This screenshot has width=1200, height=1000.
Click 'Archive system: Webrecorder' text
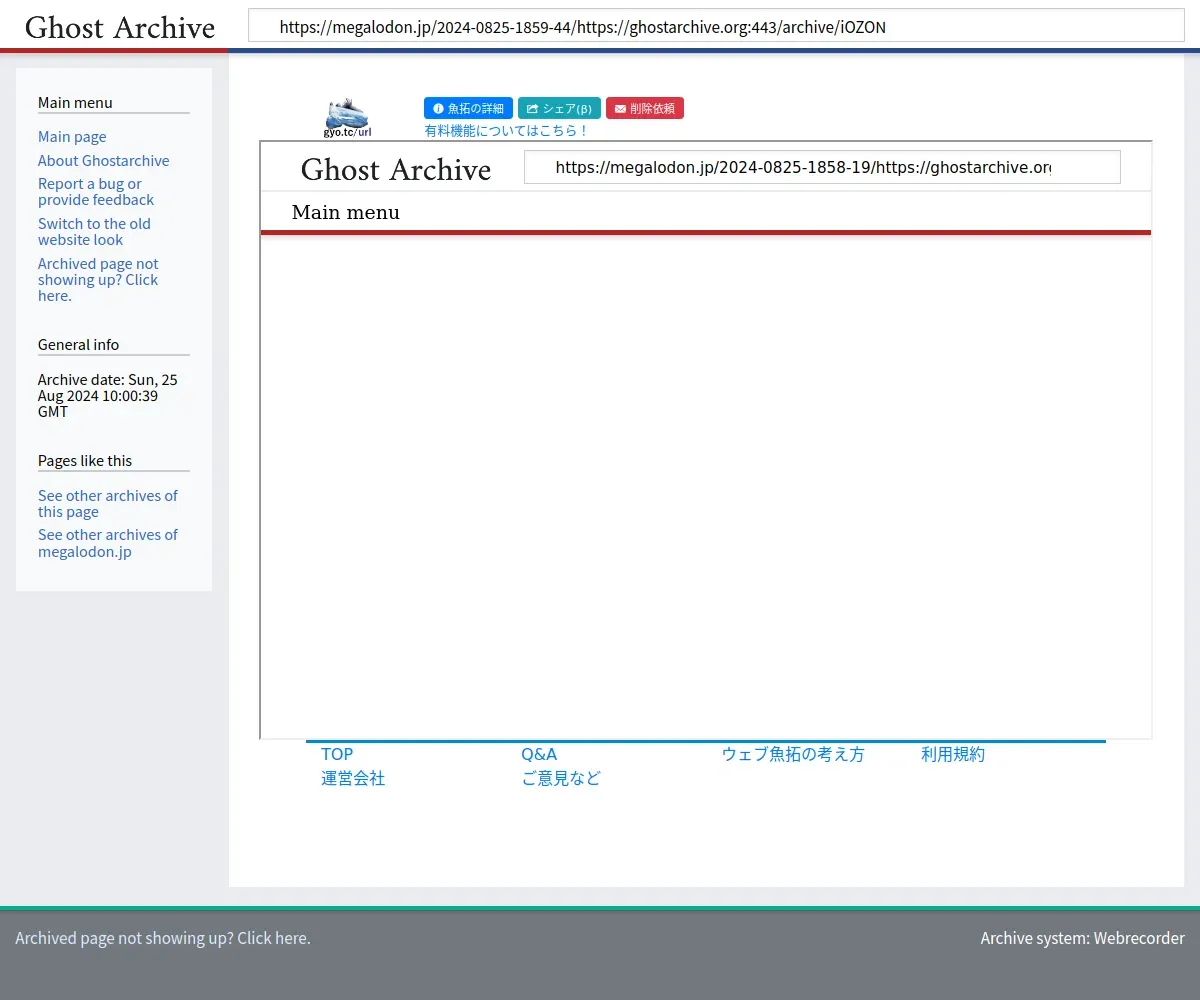1082,938
